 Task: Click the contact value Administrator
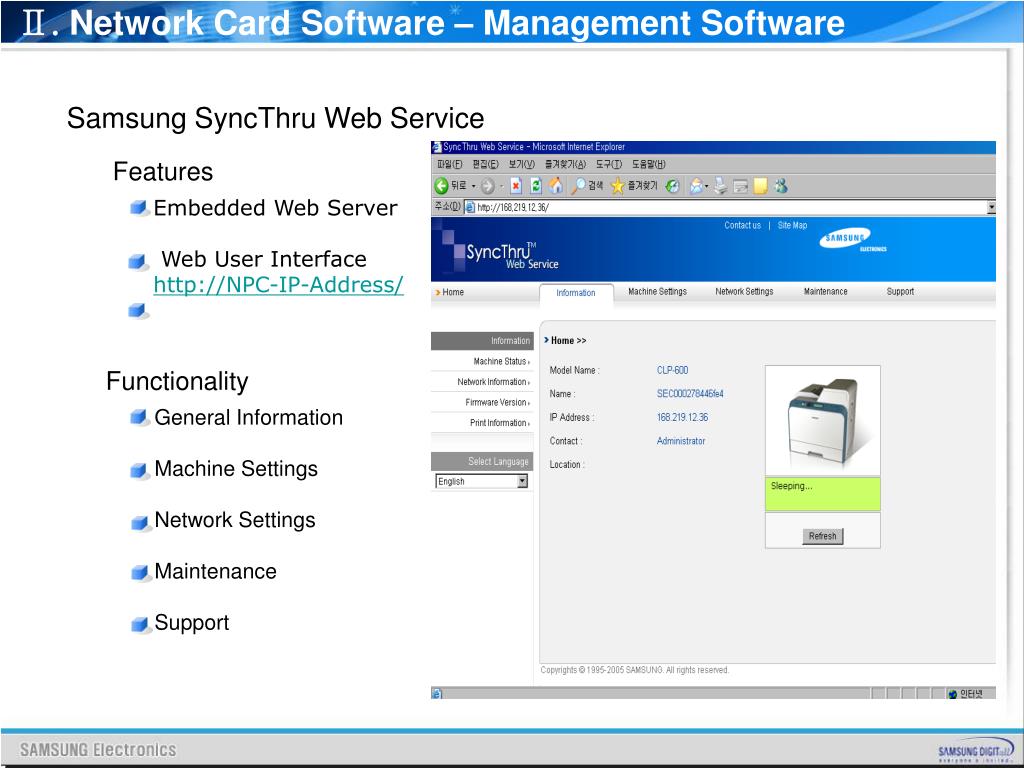[680, 441]
